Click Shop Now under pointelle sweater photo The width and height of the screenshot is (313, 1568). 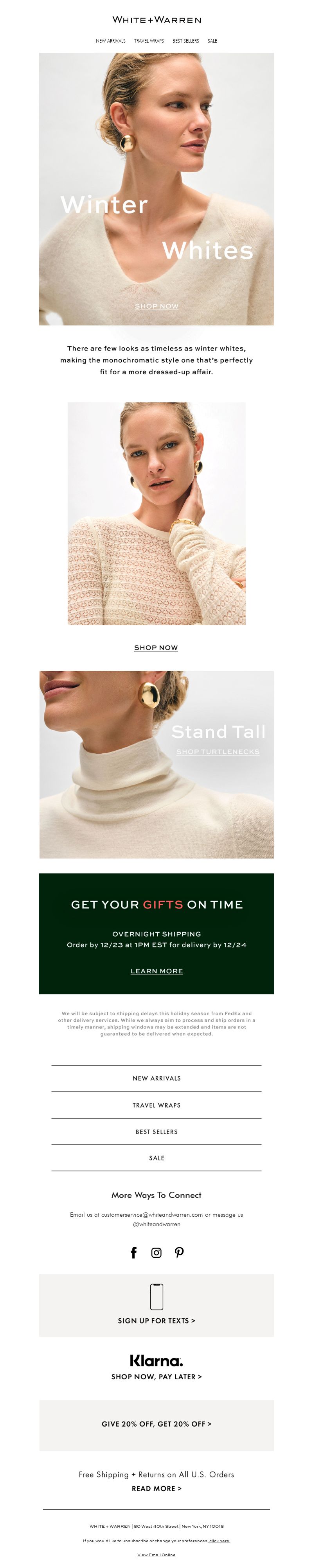tap(156, 648)
